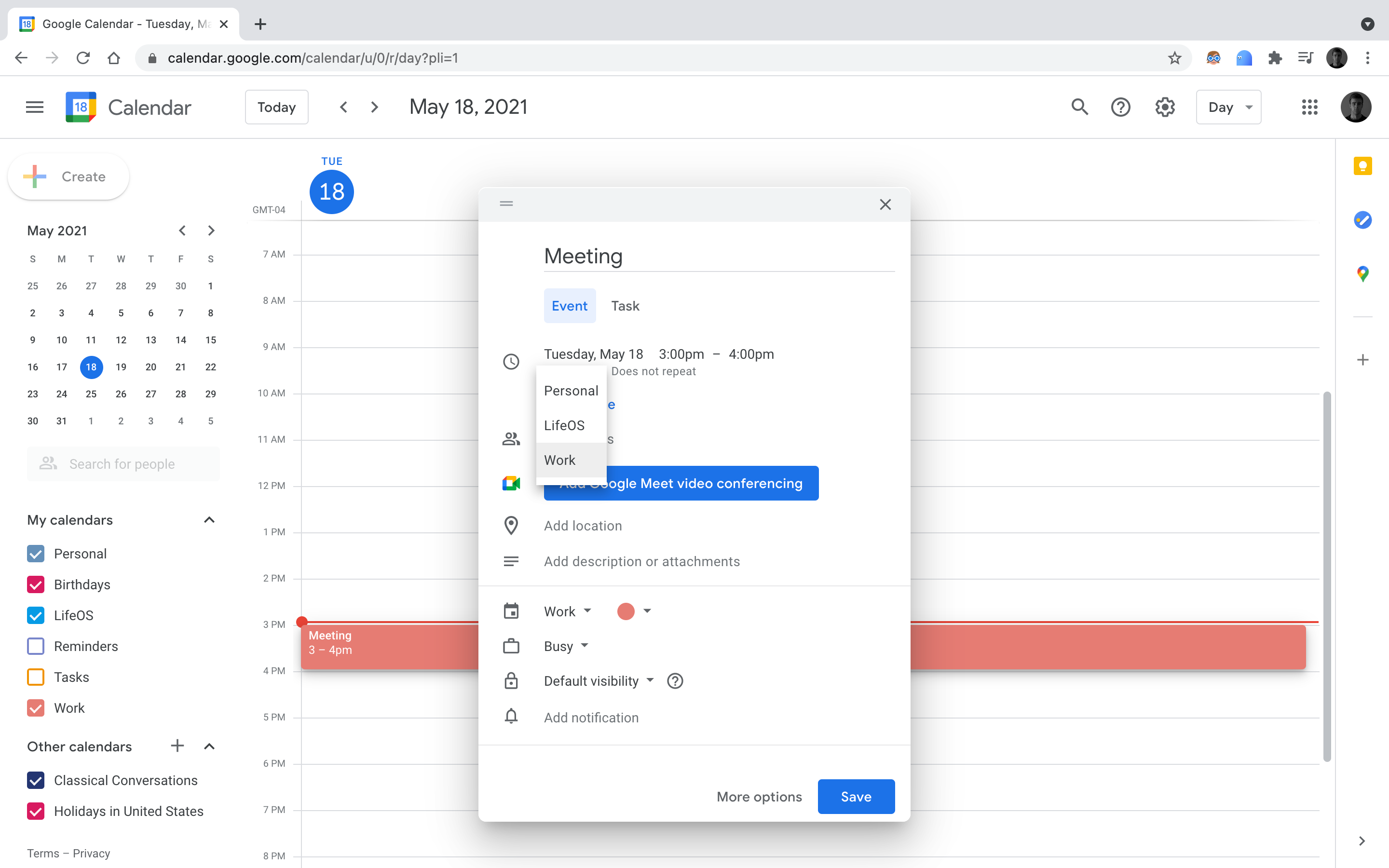This screenshot has width=1389, height=868.
Task: Click the red color swatch for event color
Action: point(624,611)
